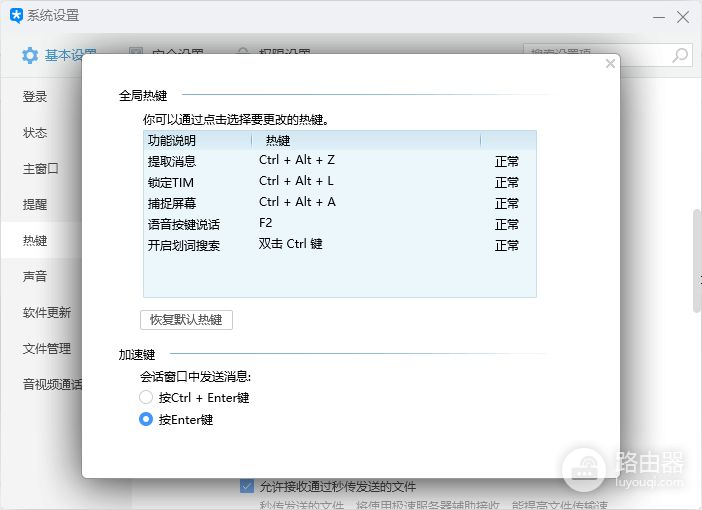Select the 按Ctrl + Enter键 radio option
Screen dimensions: 702x510
point(147,397)
